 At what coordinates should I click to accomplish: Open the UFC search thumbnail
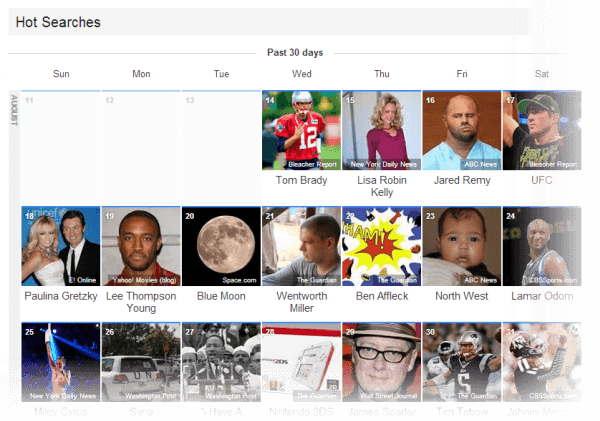(x=541, y=130)
